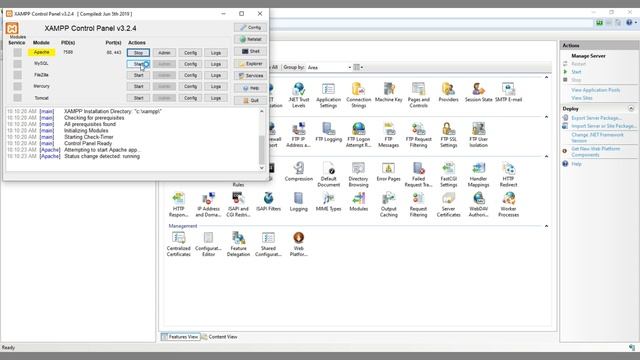Open XAMPP Netstat button
The image size is (640, 360).
pos(250,39)
